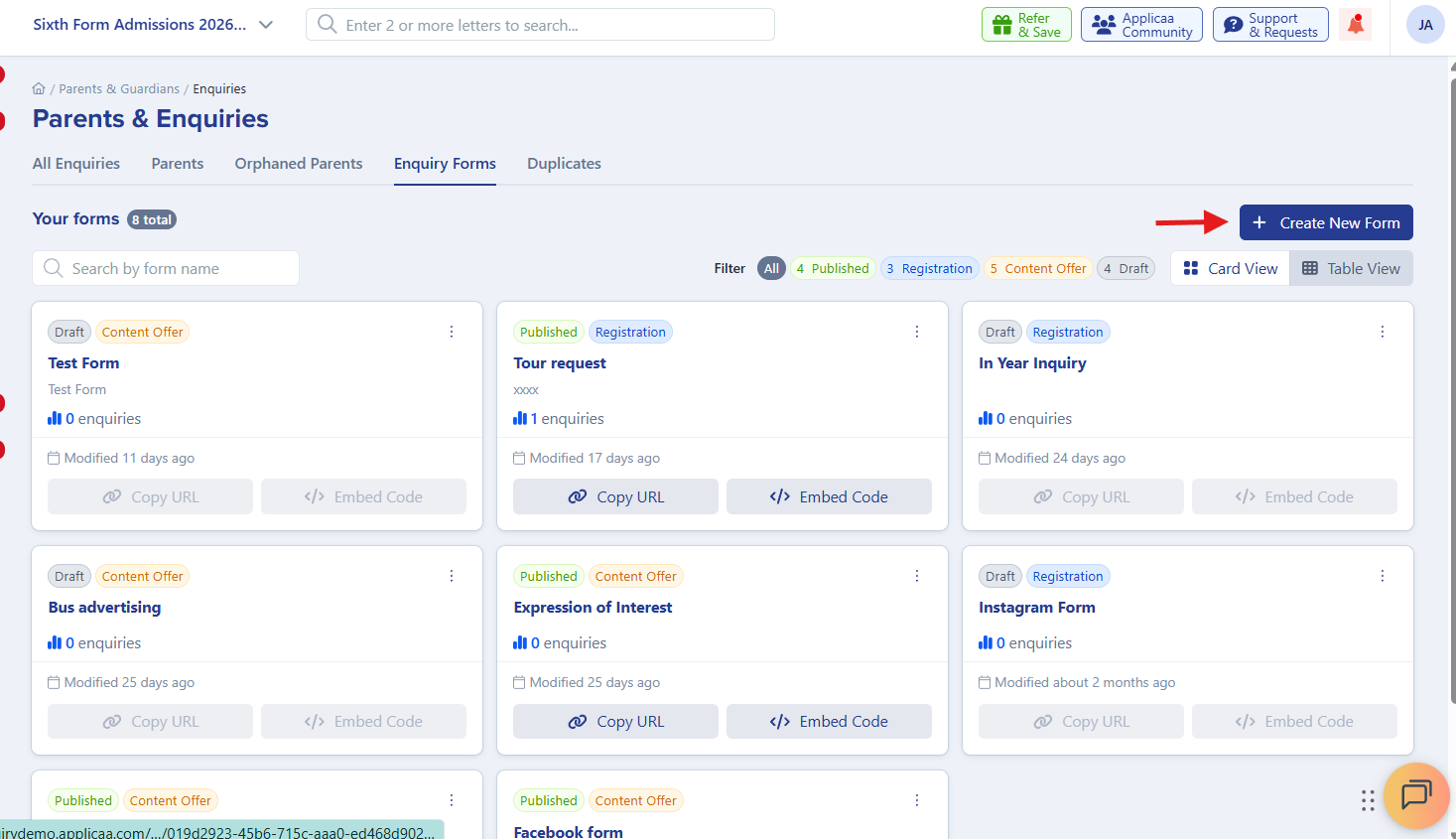This screenshot has height=839, width=1456.
Task: Click the search magnifier in top bar
Action: pyautogui.click(x=327, y=25)
